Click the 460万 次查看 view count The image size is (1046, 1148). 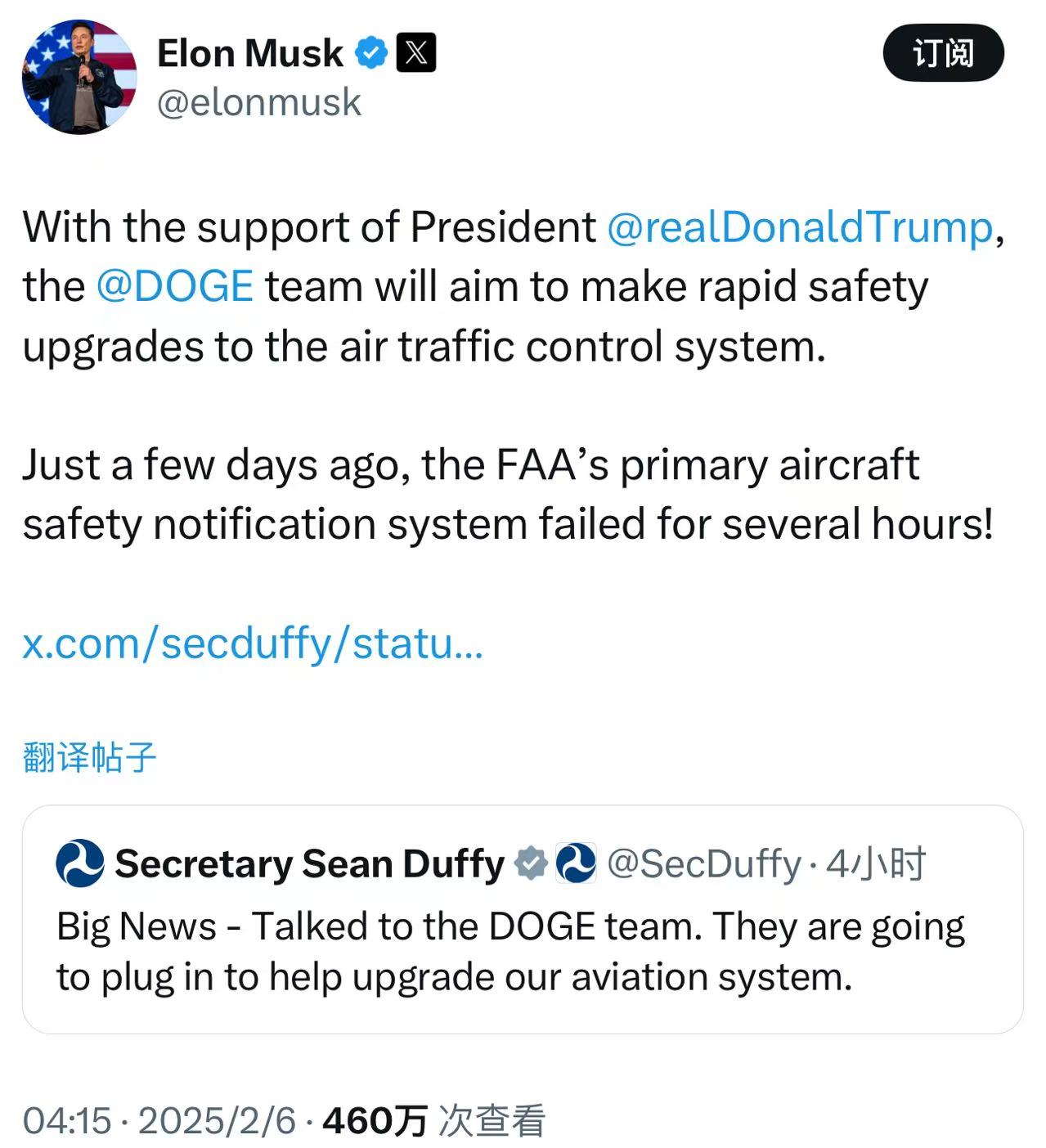pos(433,1119)
